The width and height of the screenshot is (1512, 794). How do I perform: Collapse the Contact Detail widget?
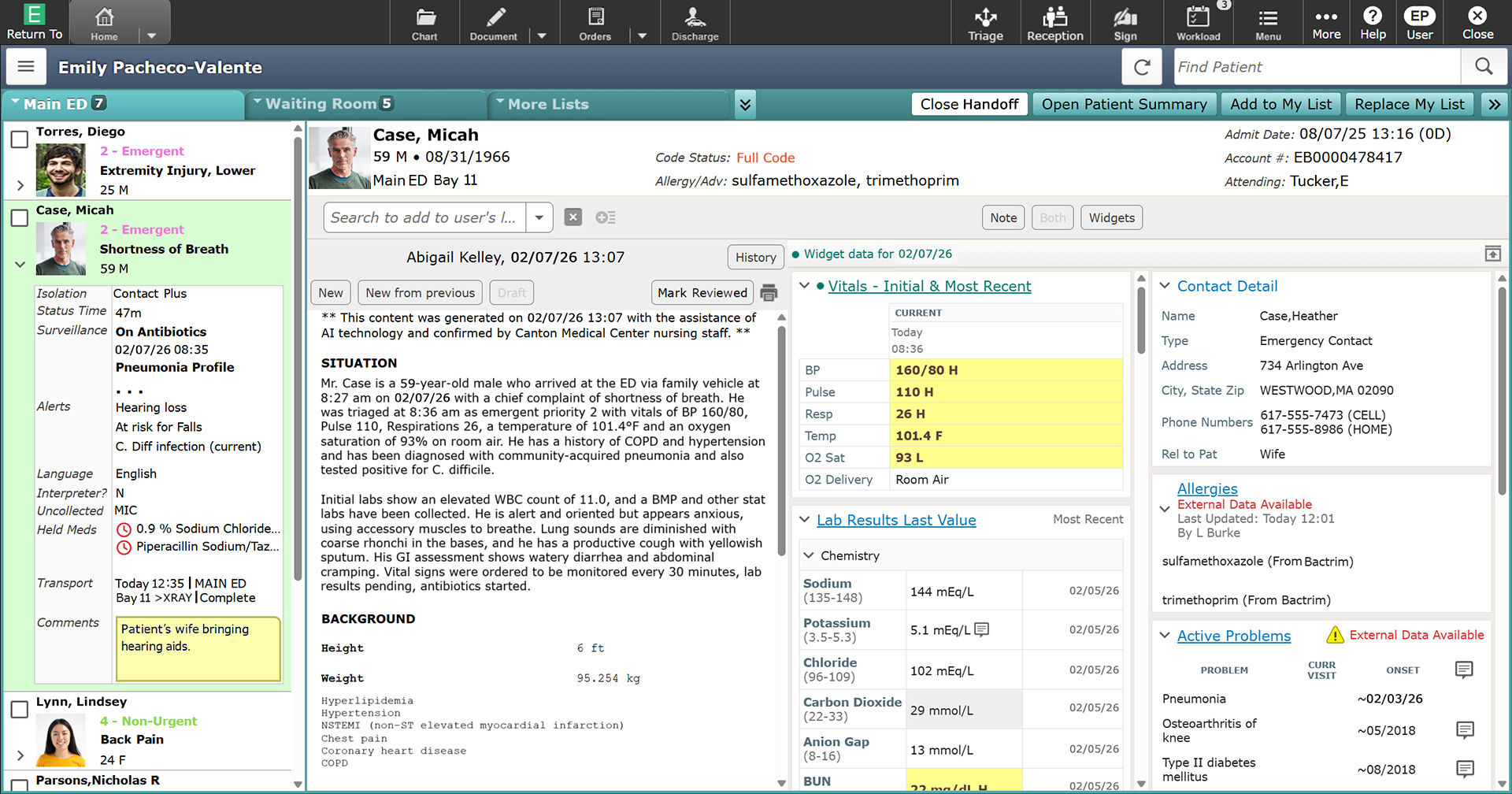pos(1165,286)
